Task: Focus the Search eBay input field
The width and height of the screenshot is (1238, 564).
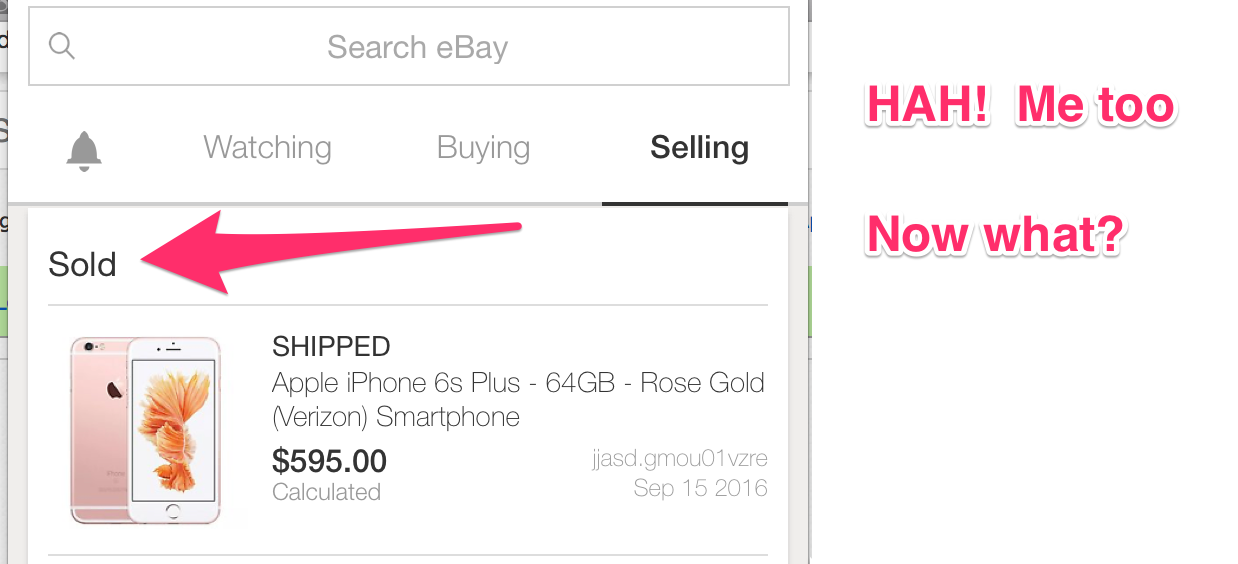Action: click(409, 46)
